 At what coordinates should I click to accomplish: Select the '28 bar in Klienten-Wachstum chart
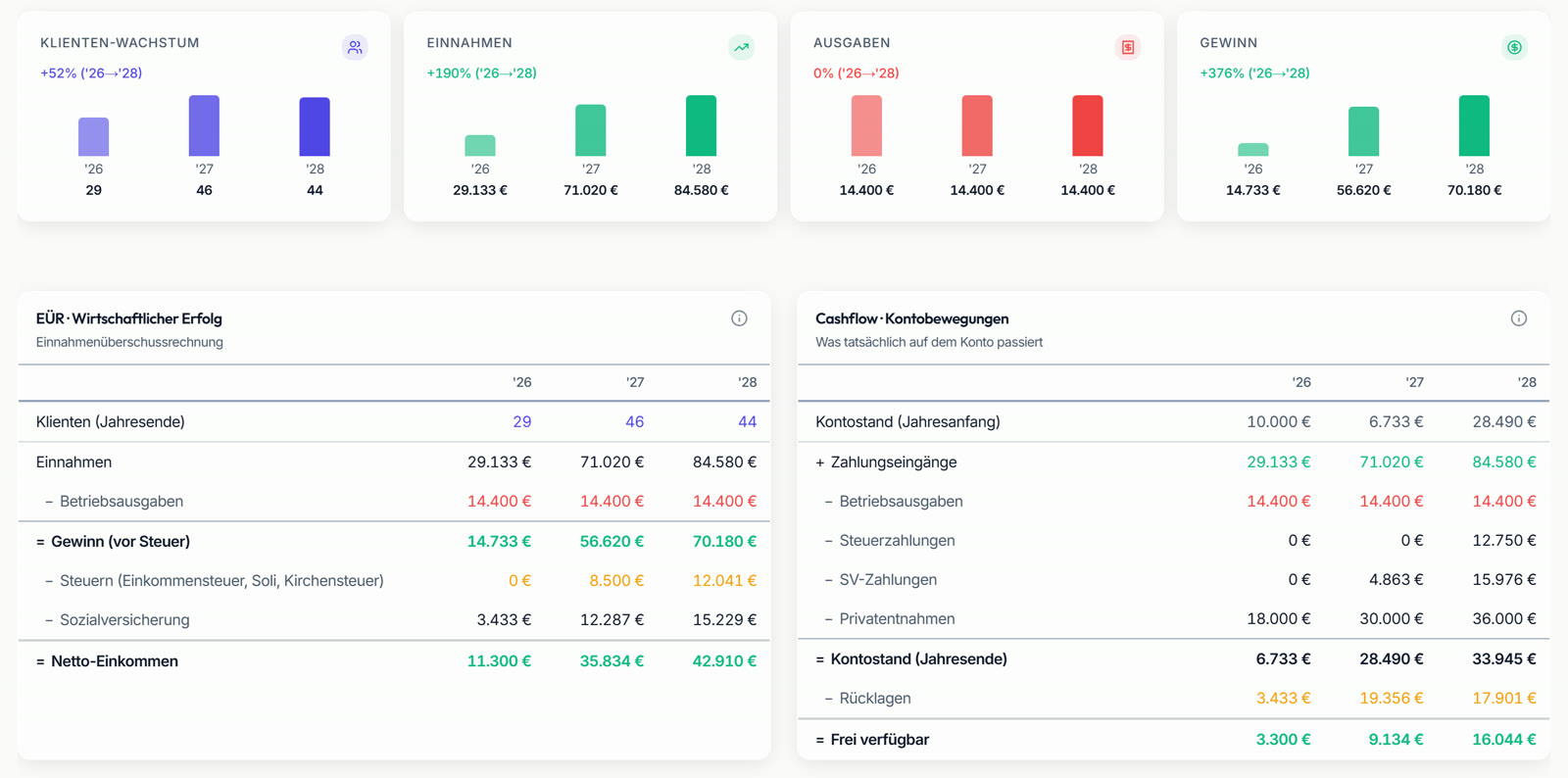tap(315, 126)
